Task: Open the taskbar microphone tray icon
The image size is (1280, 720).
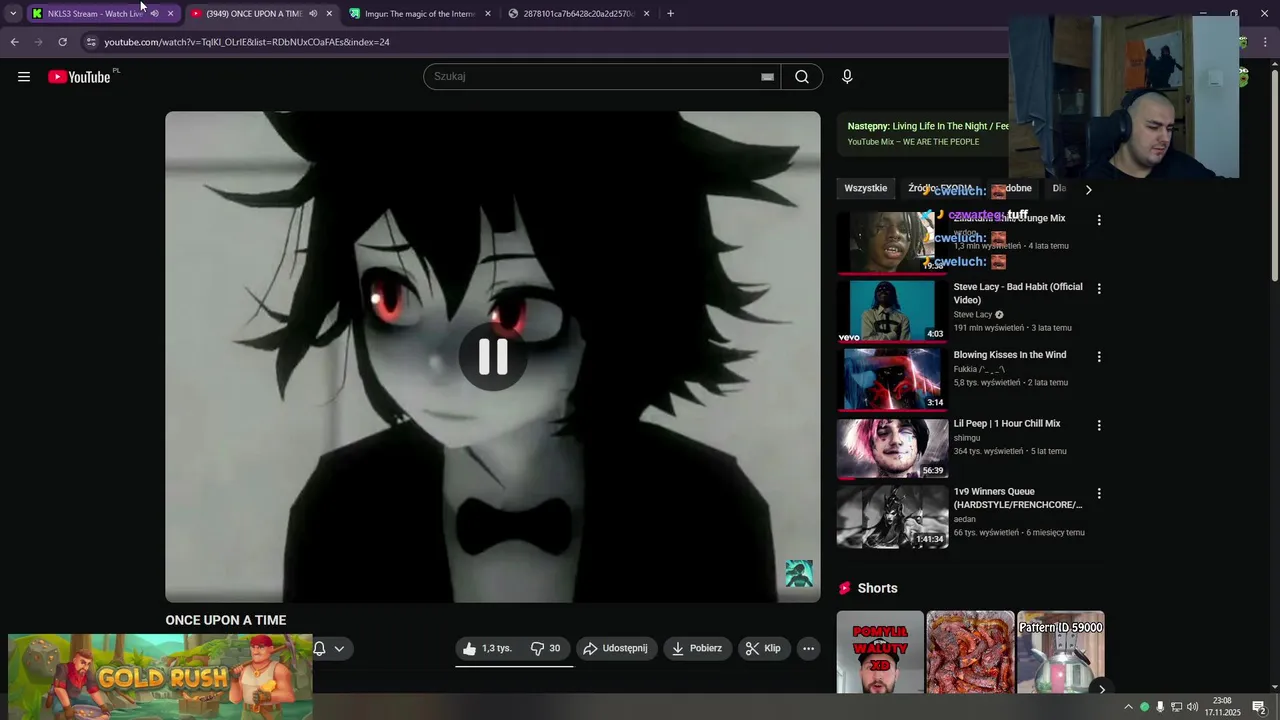Action: 1160,707
